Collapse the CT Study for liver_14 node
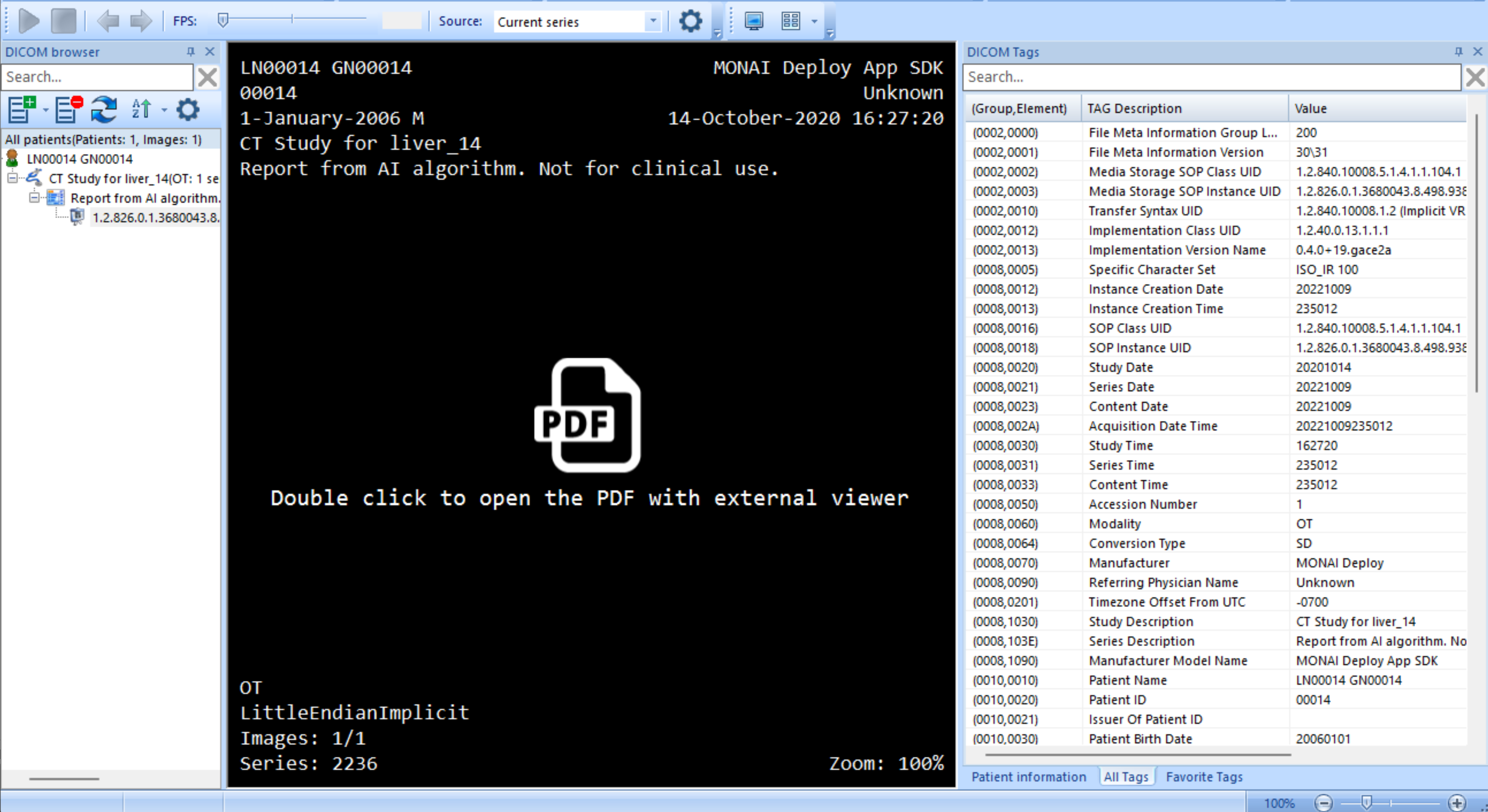1488x812 pixels. pyautogui.click(x=12, y=178)
